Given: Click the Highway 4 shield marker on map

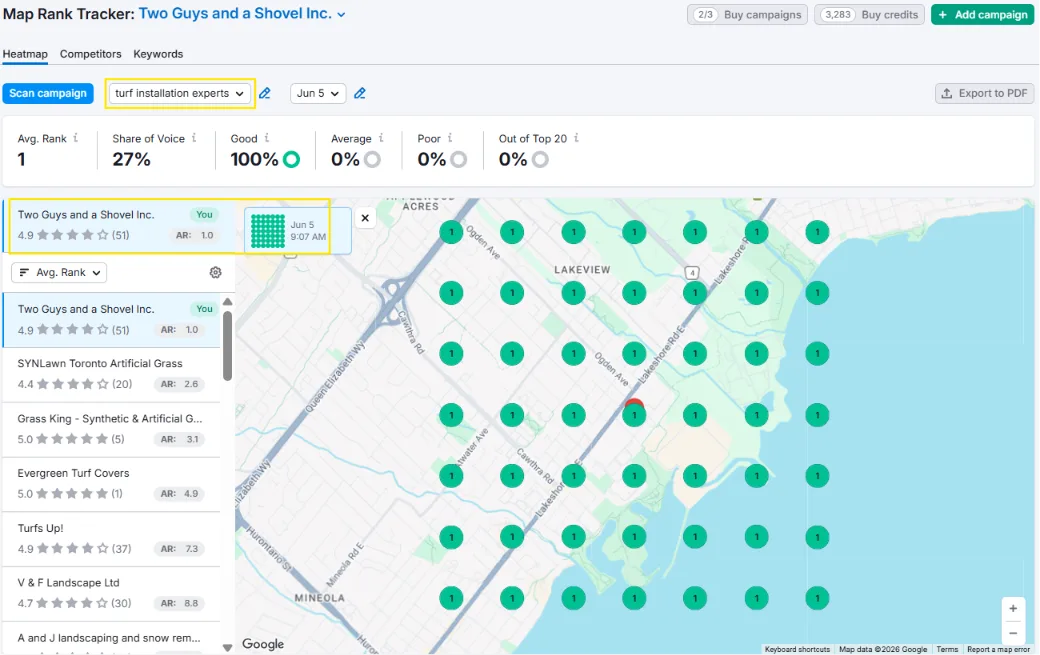Looking at the screenshot, I should pyautogui.click(x=692, y=272).
